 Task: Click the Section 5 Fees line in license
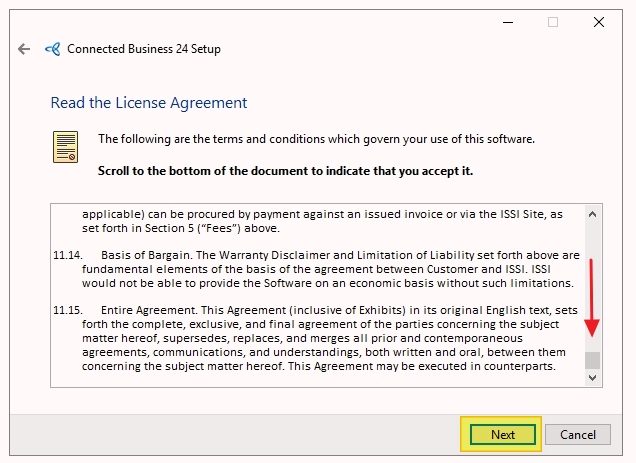(x=181, y=228)
